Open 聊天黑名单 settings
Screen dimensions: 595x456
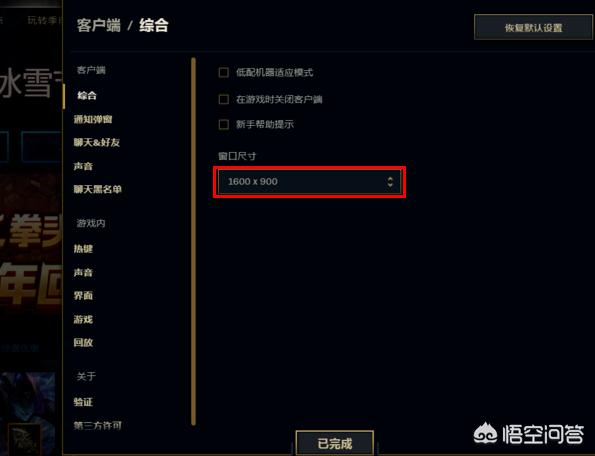pyautogui.click(x=98, y=189)
